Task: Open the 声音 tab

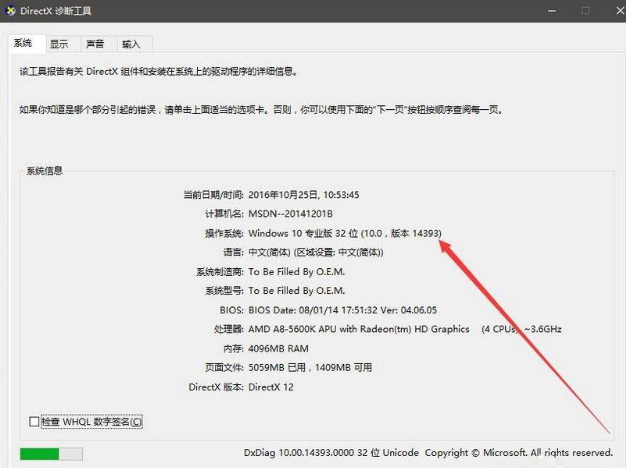Action: pos(99,44)
